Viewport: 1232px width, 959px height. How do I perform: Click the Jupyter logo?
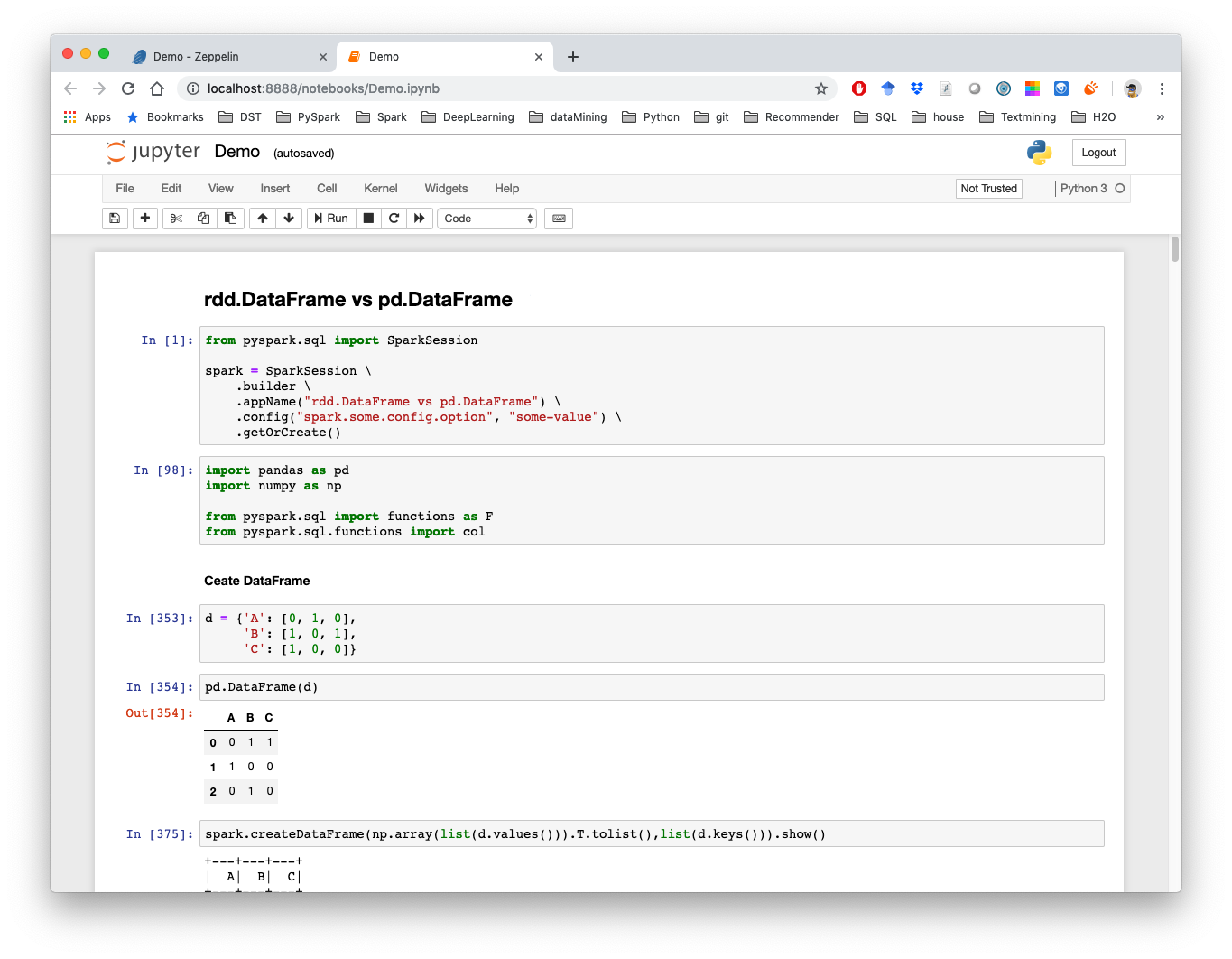[153, 152]
